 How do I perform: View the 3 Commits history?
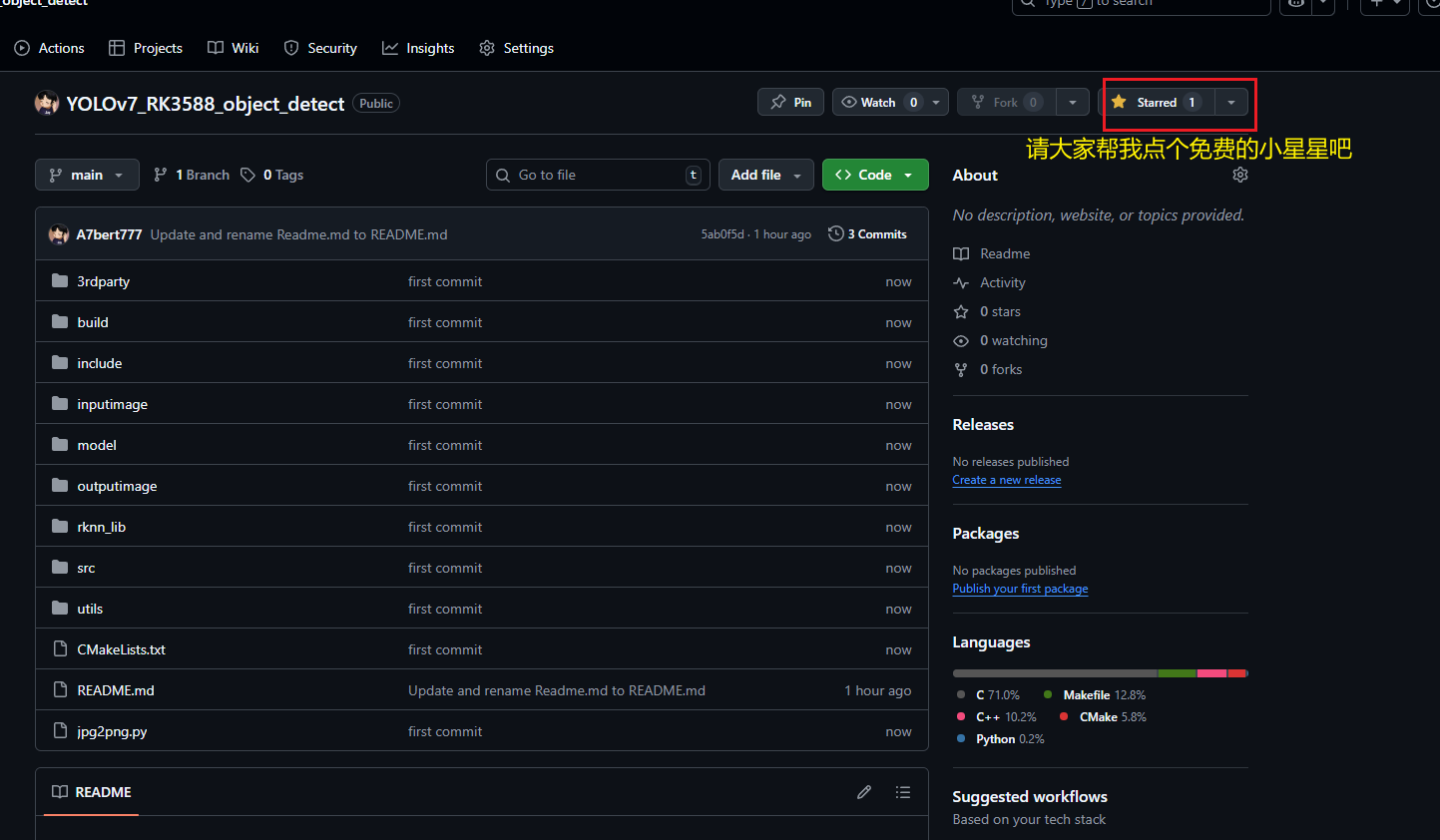[x=867, y=234]
